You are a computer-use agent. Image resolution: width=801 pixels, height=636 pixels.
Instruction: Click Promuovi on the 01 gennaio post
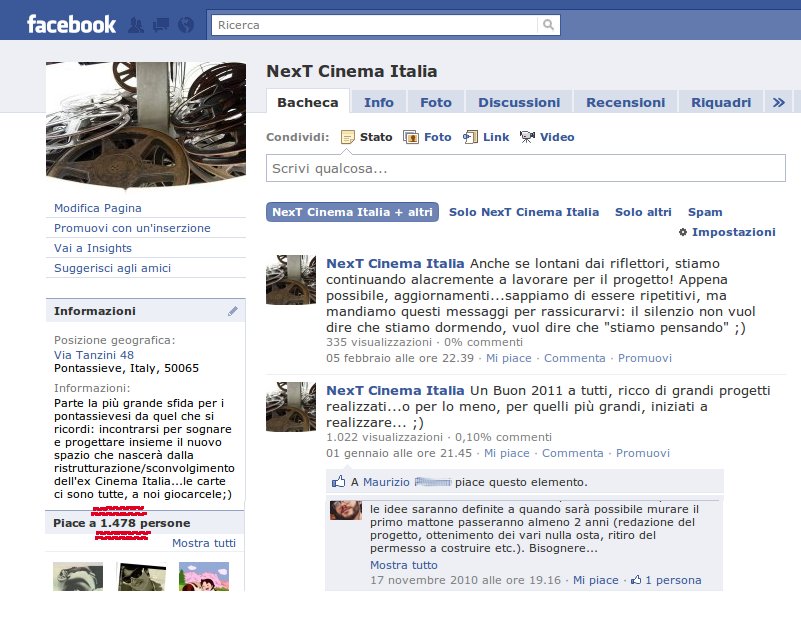pos(643,453)
